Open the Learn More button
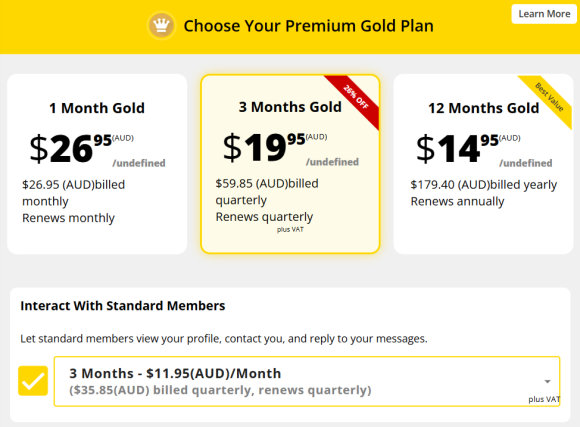This screenshot has height=427, width=580. 544,14
